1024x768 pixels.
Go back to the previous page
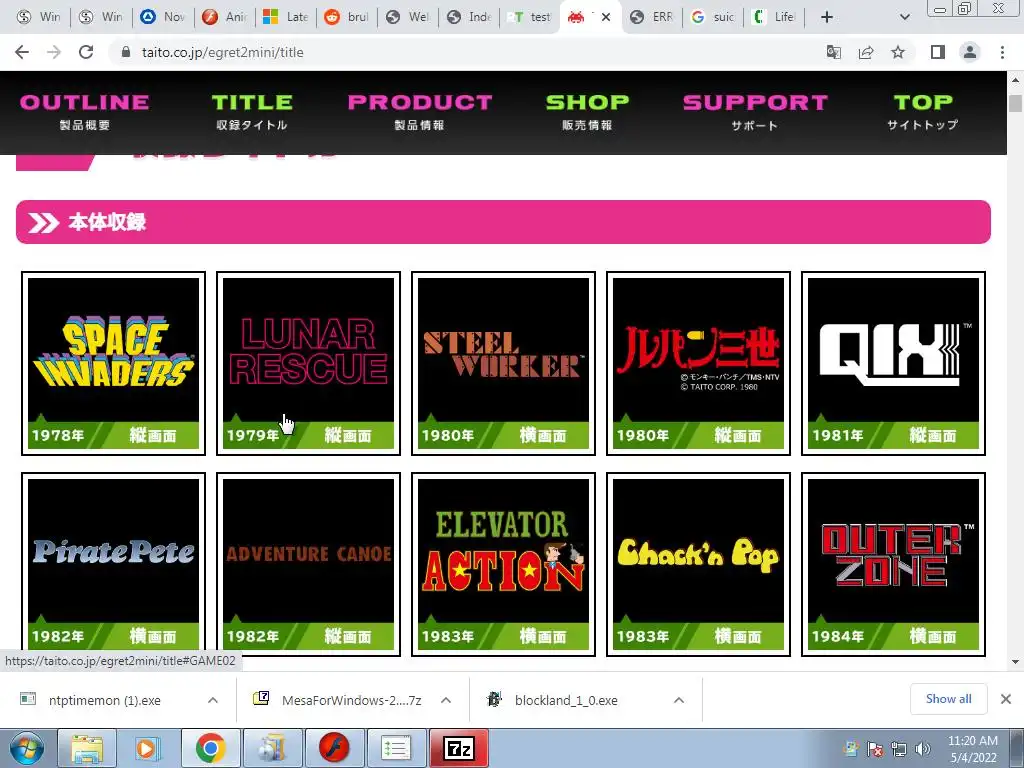click(22, 52)
